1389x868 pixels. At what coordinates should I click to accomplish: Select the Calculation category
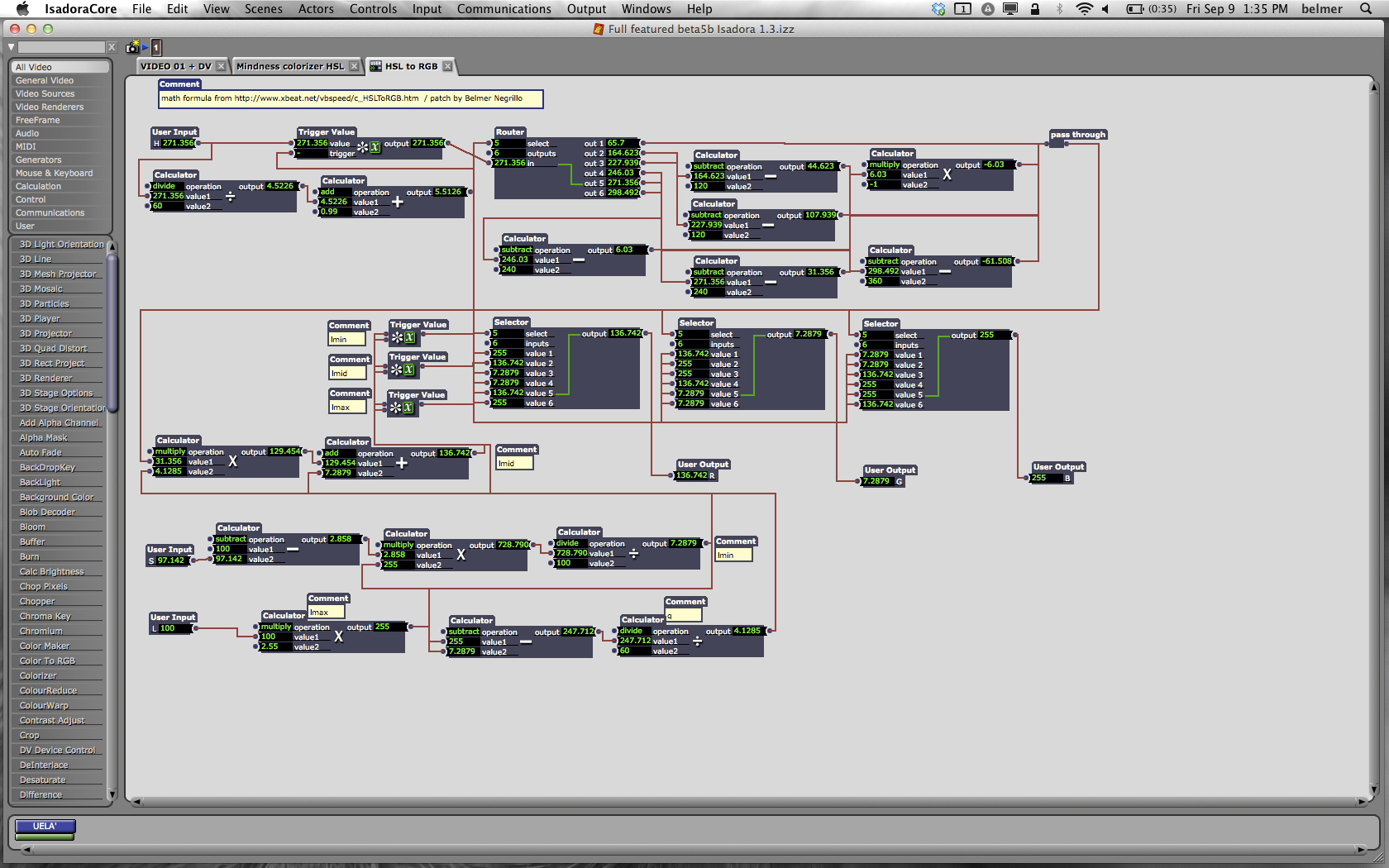pos(60,186)
